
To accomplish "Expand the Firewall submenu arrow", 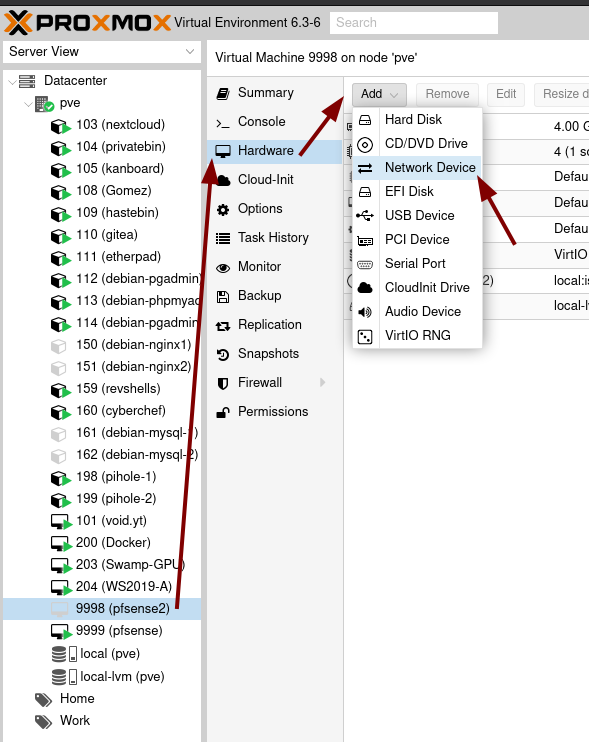I will coord(323,382).
